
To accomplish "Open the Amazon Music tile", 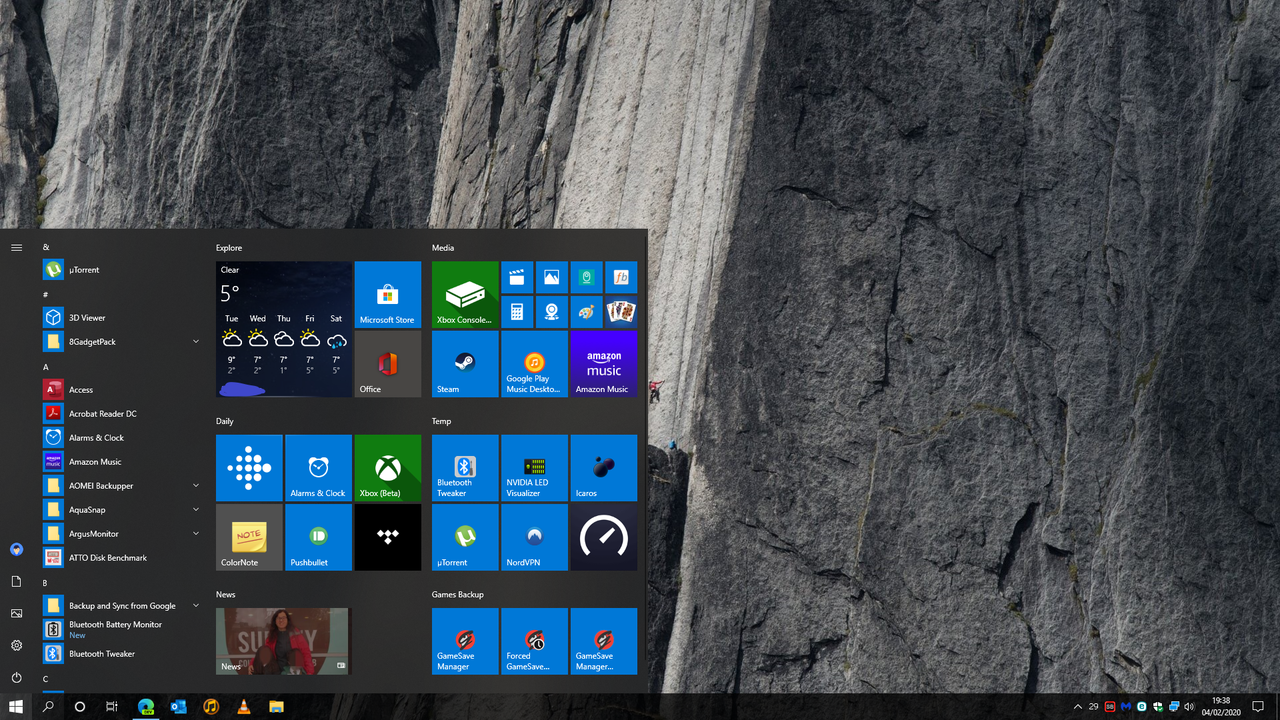I will coord(604,364).
